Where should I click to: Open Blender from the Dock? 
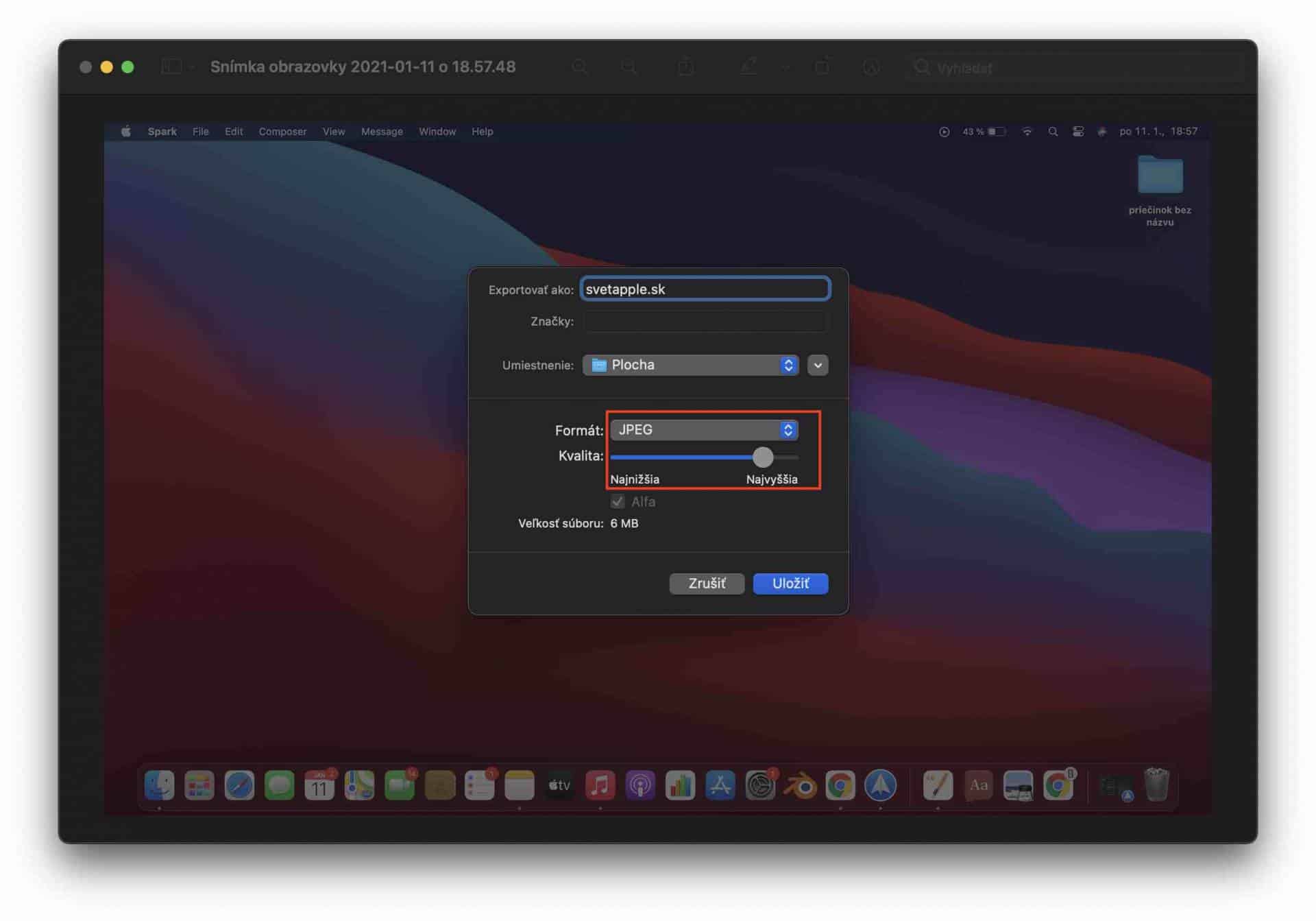(x=800, y=785)
